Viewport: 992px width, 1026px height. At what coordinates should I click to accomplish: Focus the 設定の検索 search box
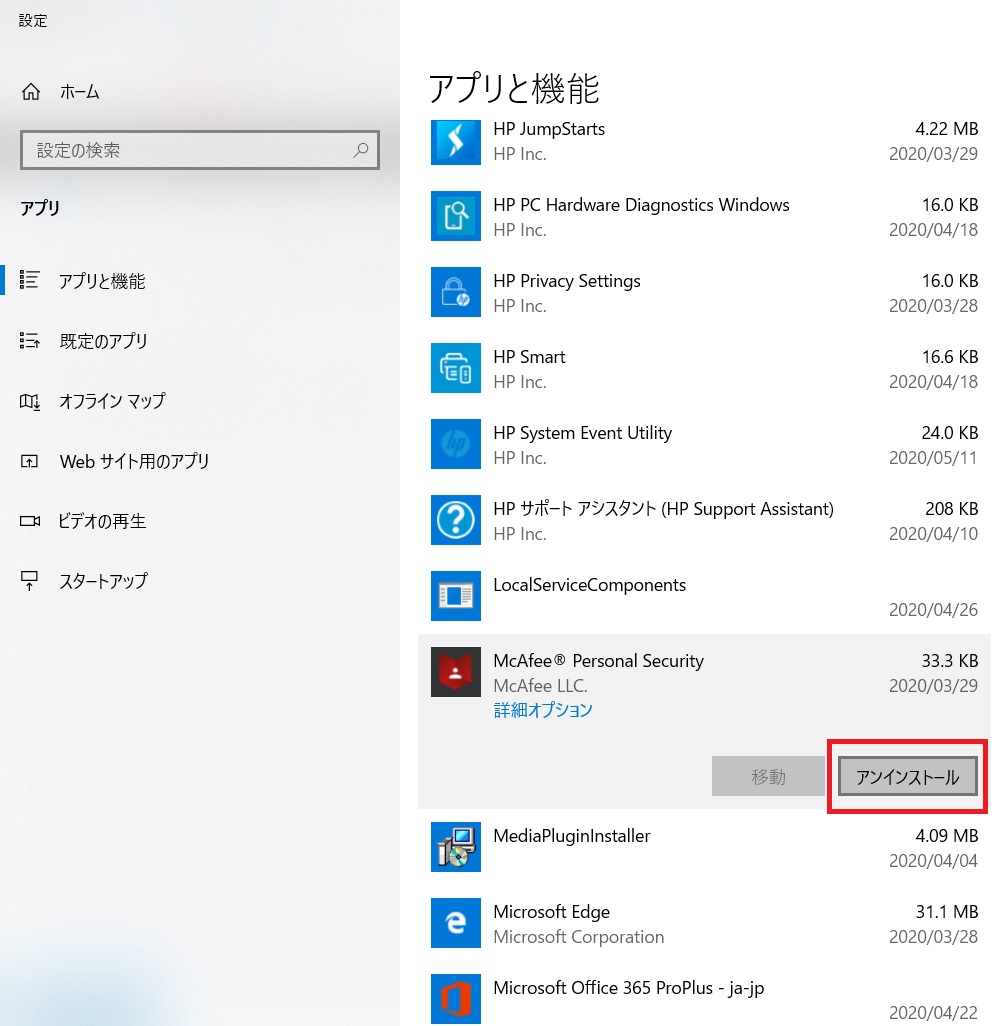tap(200, 150)
